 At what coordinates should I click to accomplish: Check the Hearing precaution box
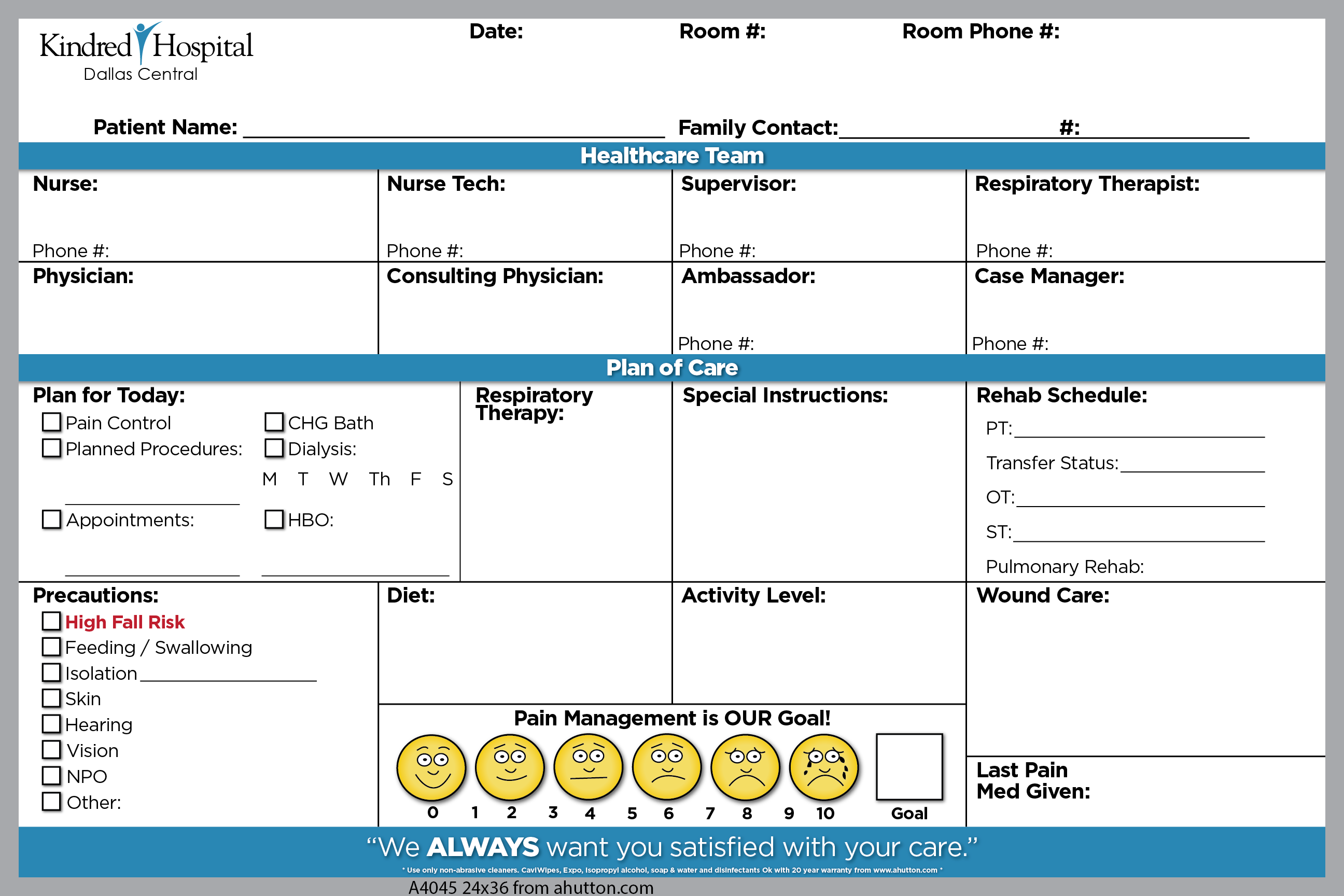click(x=51, y=723)
